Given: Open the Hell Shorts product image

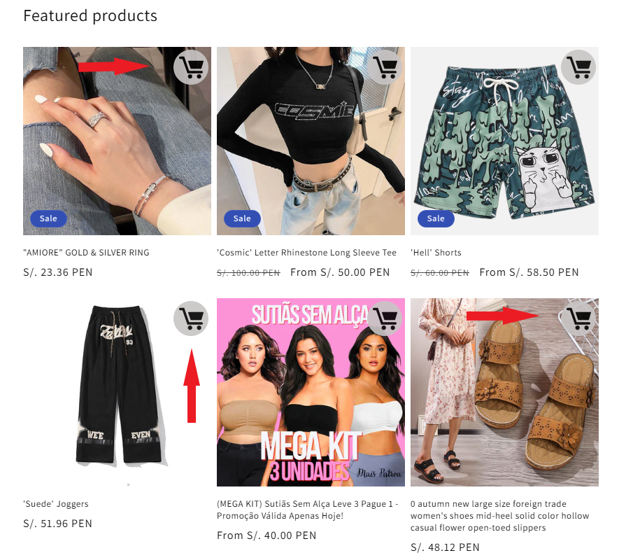Looking at the screenshot, I should tap(505, 141).
